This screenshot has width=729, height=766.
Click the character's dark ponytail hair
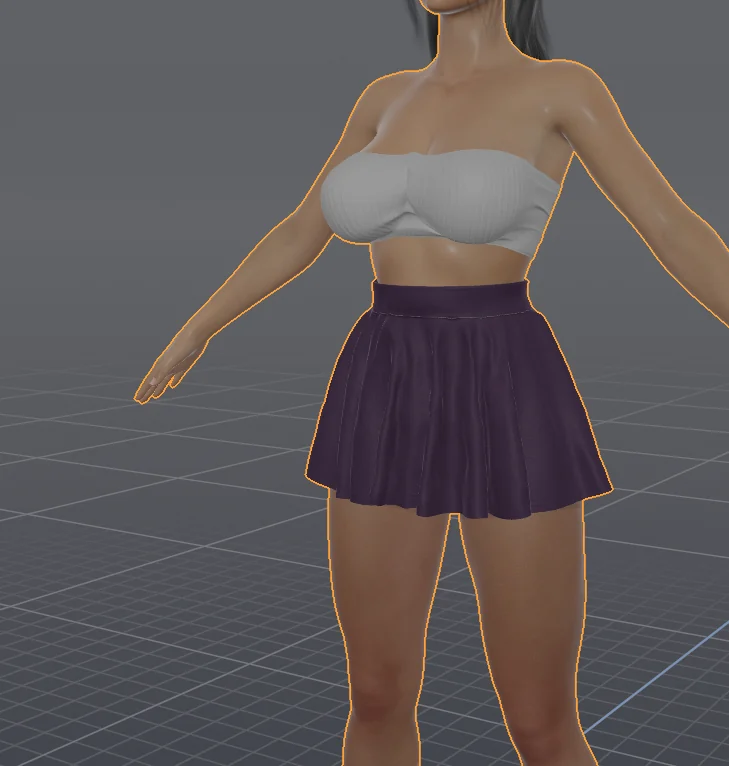click(x=530, y=29)
